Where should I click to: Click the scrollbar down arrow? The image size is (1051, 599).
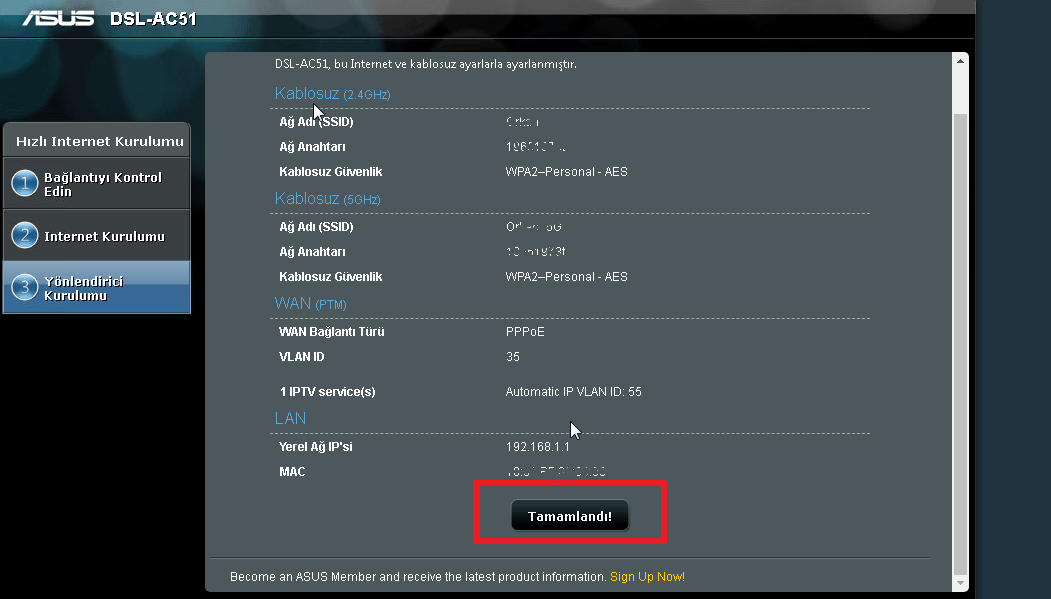(961, 584)
